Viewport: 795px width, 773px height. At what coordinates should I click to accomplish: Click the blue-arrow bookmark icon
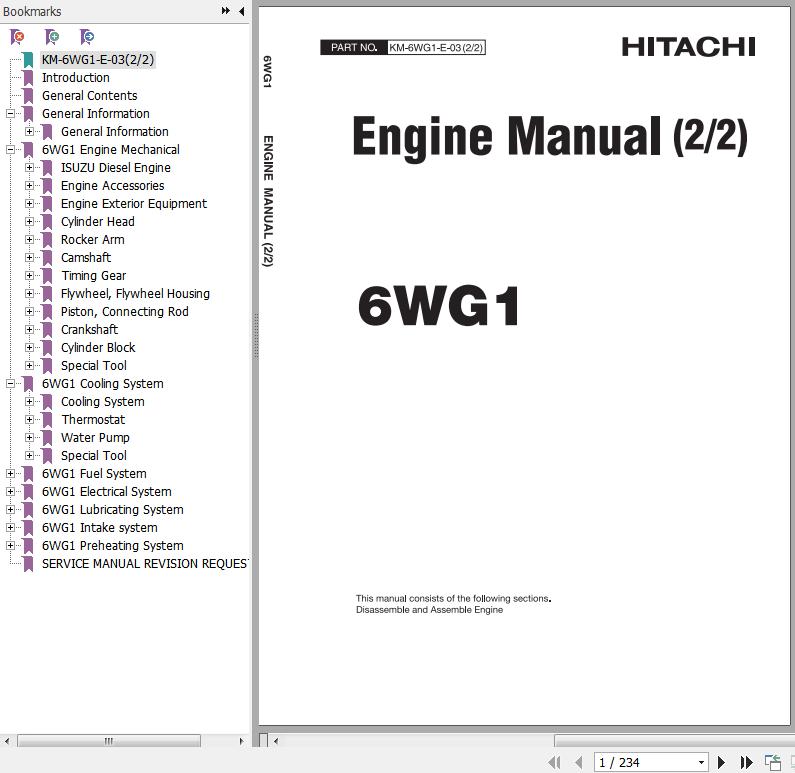tap(87, 37)
